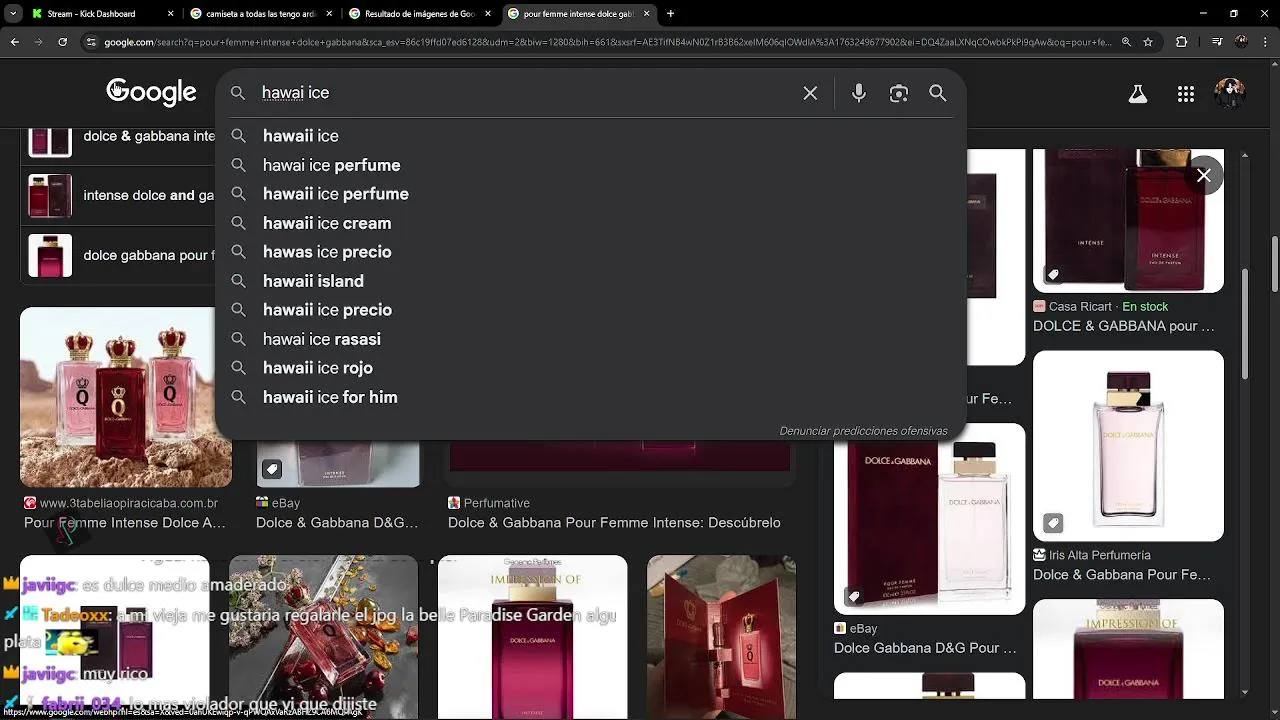
Task: Go to Google home via logo
Action: pyautogui.click(x=152, y=93)
